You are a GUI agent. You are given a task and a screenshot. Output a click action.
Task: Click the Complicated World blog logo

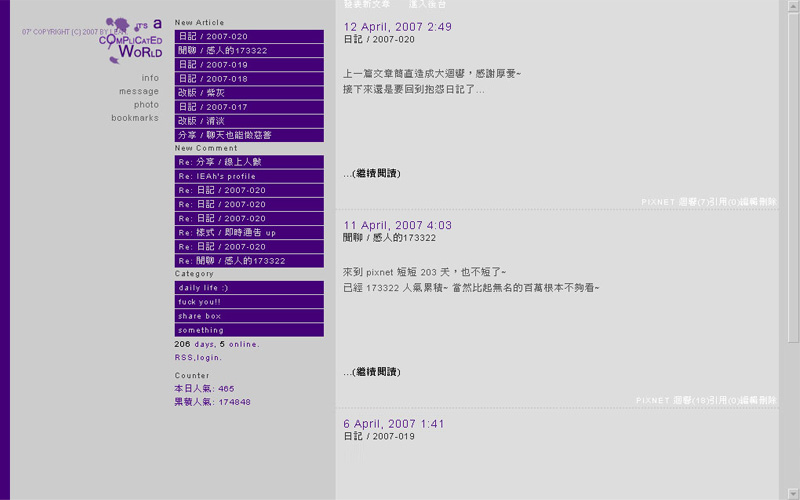pos(131,41)
